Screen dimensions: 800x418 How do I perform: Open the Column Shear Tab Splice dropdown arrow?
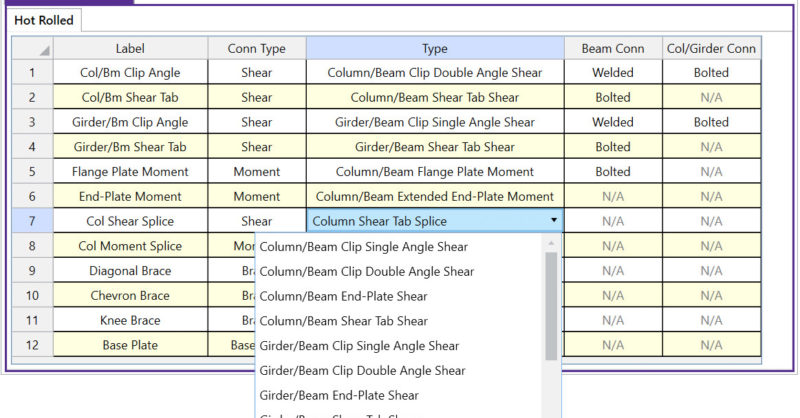tap(553, 221)
